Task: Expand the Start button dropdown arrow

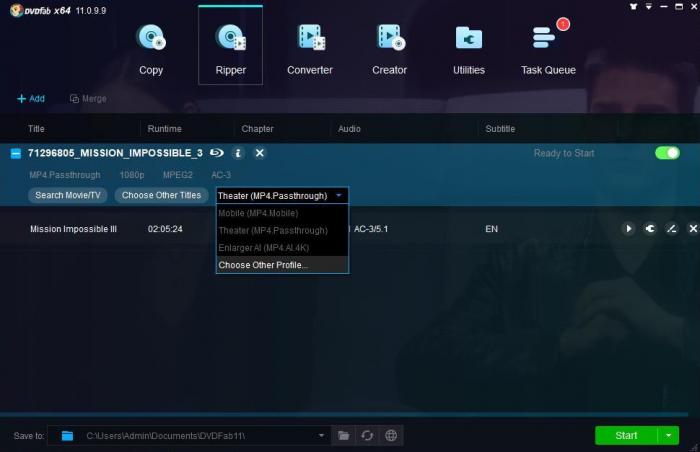Action: point(668,435)
